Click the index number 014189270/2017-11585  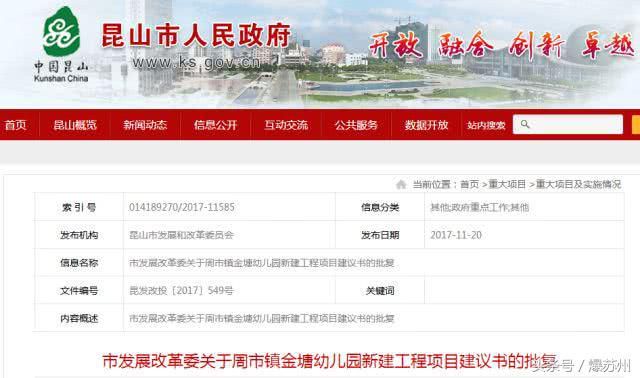coord(182,207)
